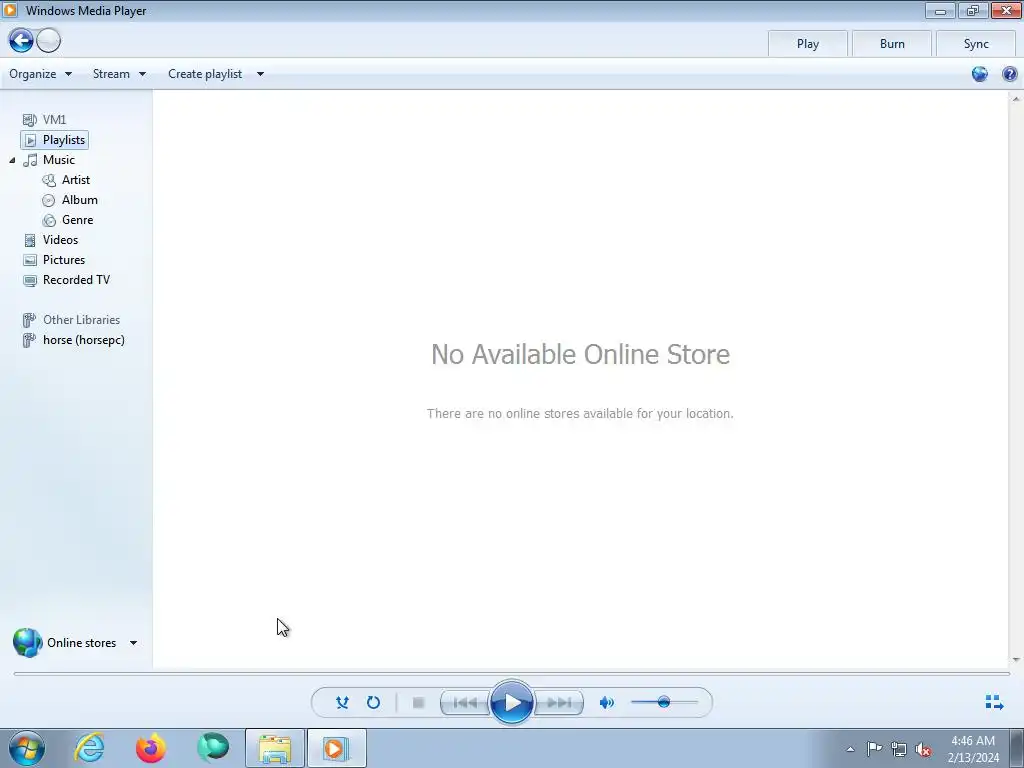Select Album text under Music
Image resolution: width=1024 pixels, height=768 pixels.
tap(80, 200)
